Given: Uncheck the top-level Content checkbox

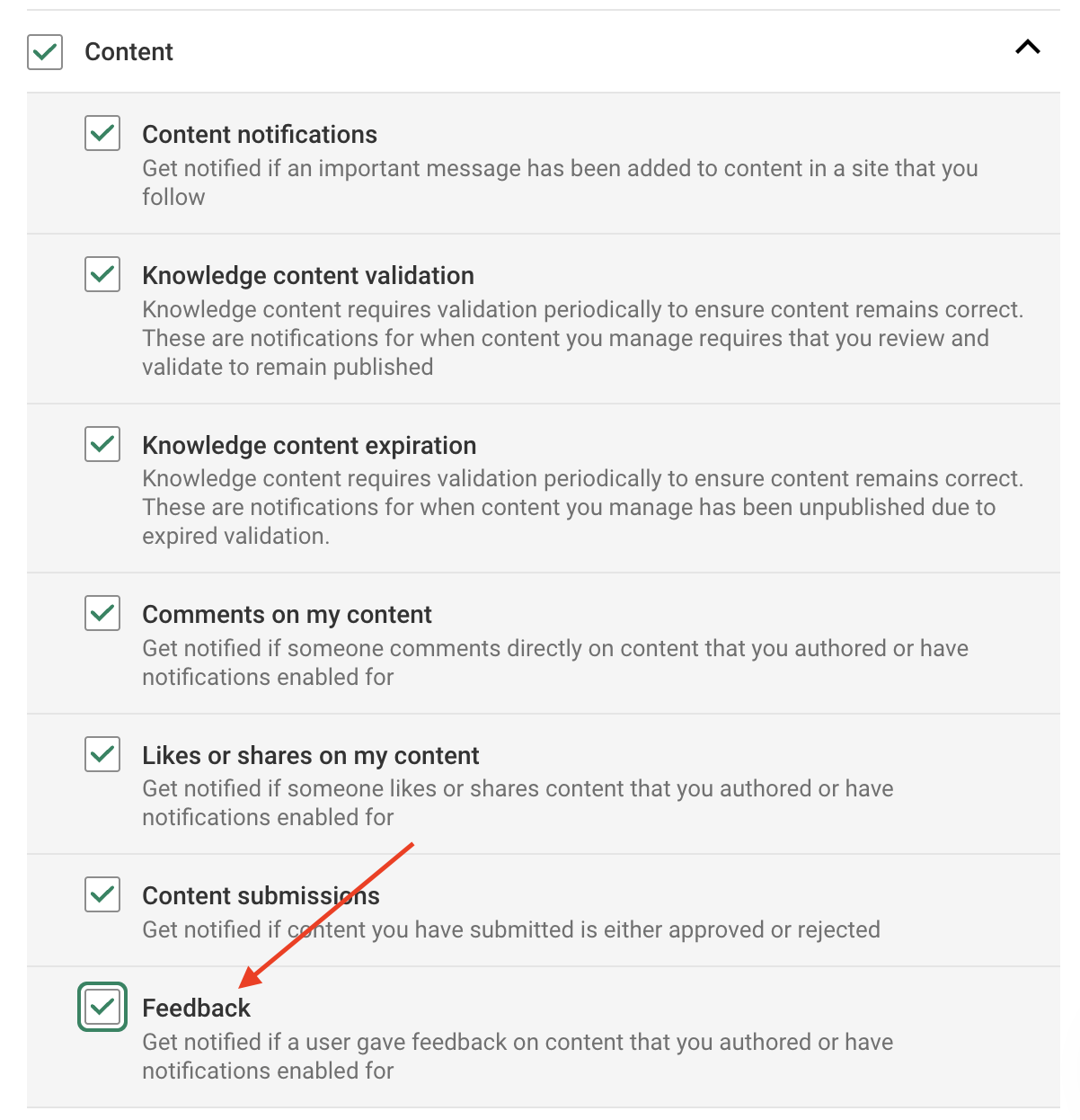Looking at the screenshot, I should pyautogui.click(x=45, y=52).
